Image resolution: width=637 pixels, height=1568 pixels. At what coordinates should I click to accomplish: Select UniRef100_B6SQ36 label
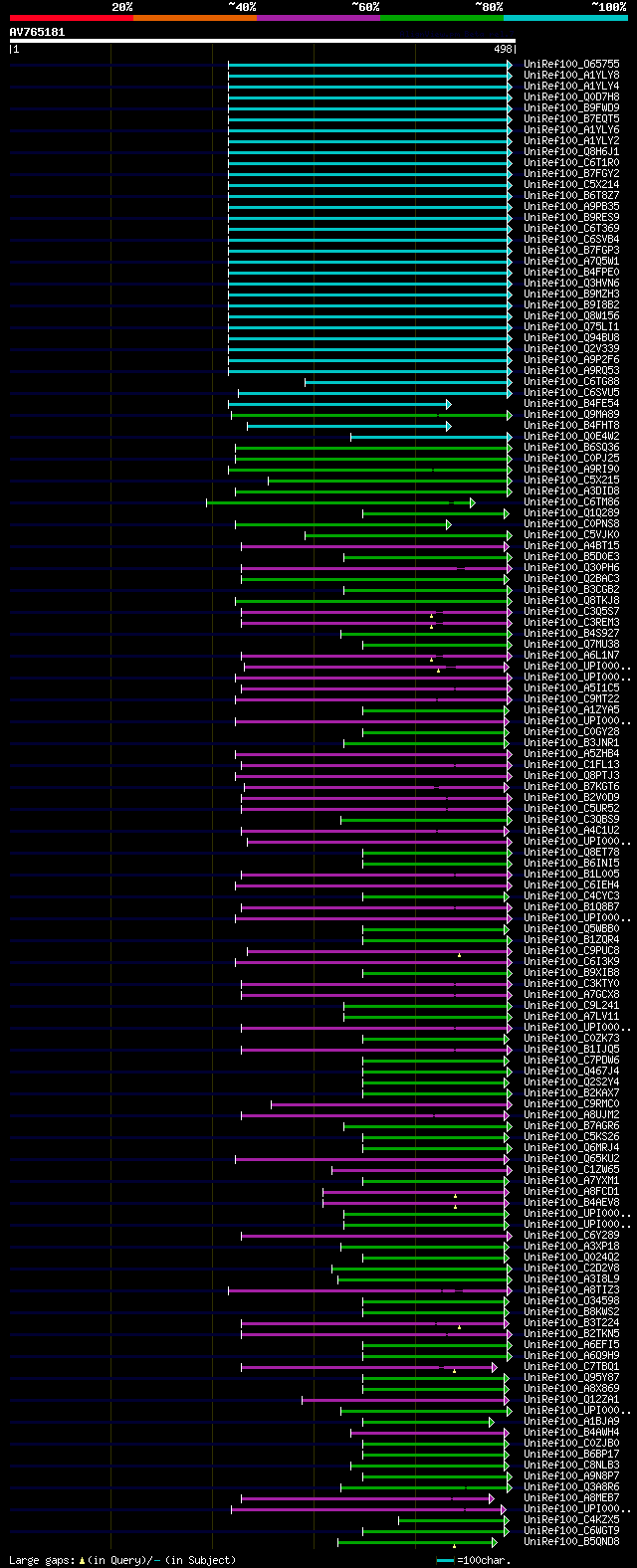[x=572, y=448]
